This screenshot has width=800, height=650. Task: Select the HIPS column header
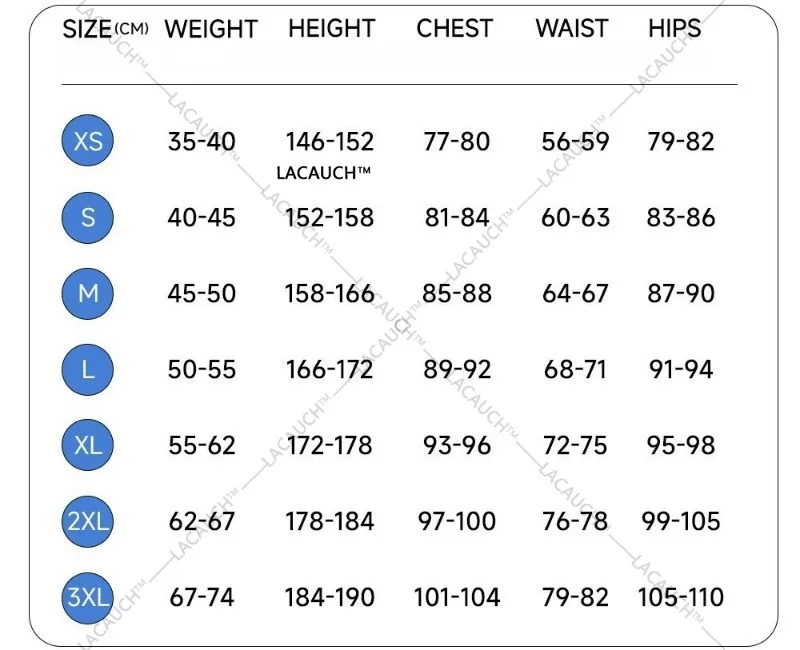click(x=675, y=29)
